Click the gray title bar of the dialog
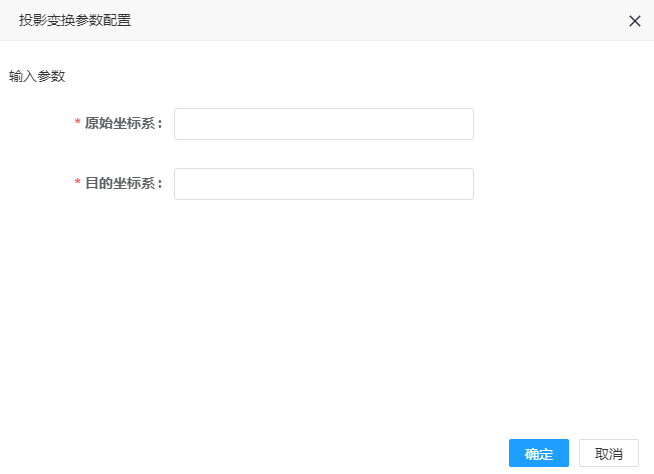 327,20
